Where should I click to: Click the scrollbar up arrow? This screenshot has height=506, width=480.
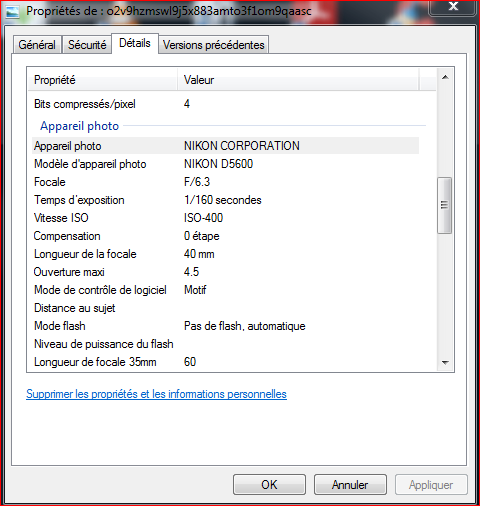pos(445,77)
